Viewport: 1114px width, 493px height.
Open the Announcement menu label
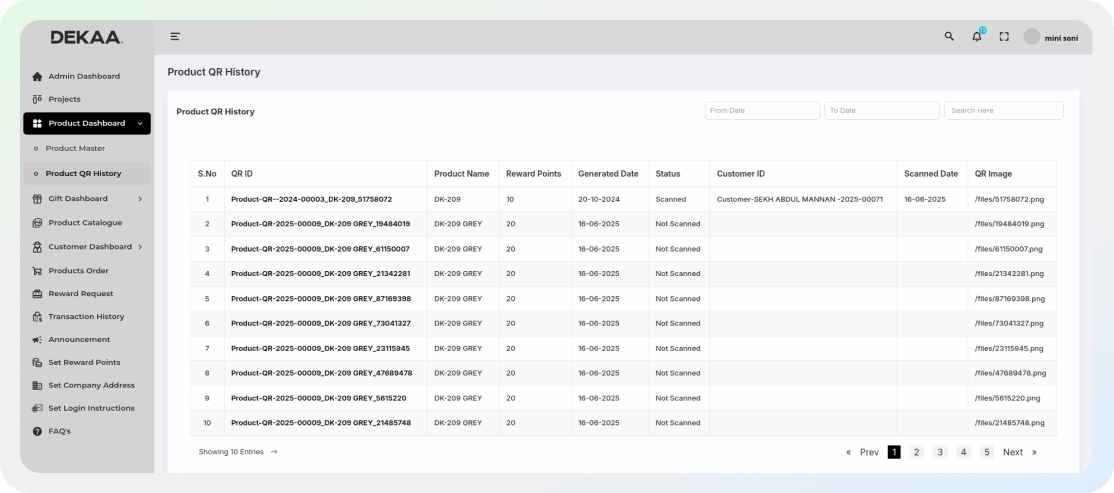(79, 340)
